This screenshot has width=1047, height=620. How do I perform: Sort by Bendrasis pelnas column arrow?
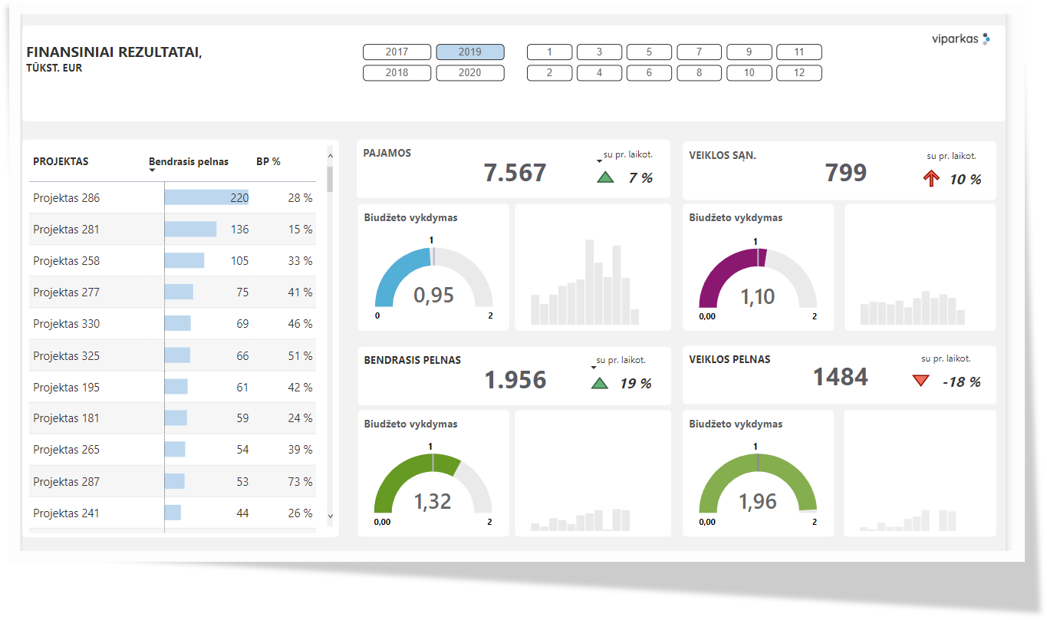click(x=153, y=171)
